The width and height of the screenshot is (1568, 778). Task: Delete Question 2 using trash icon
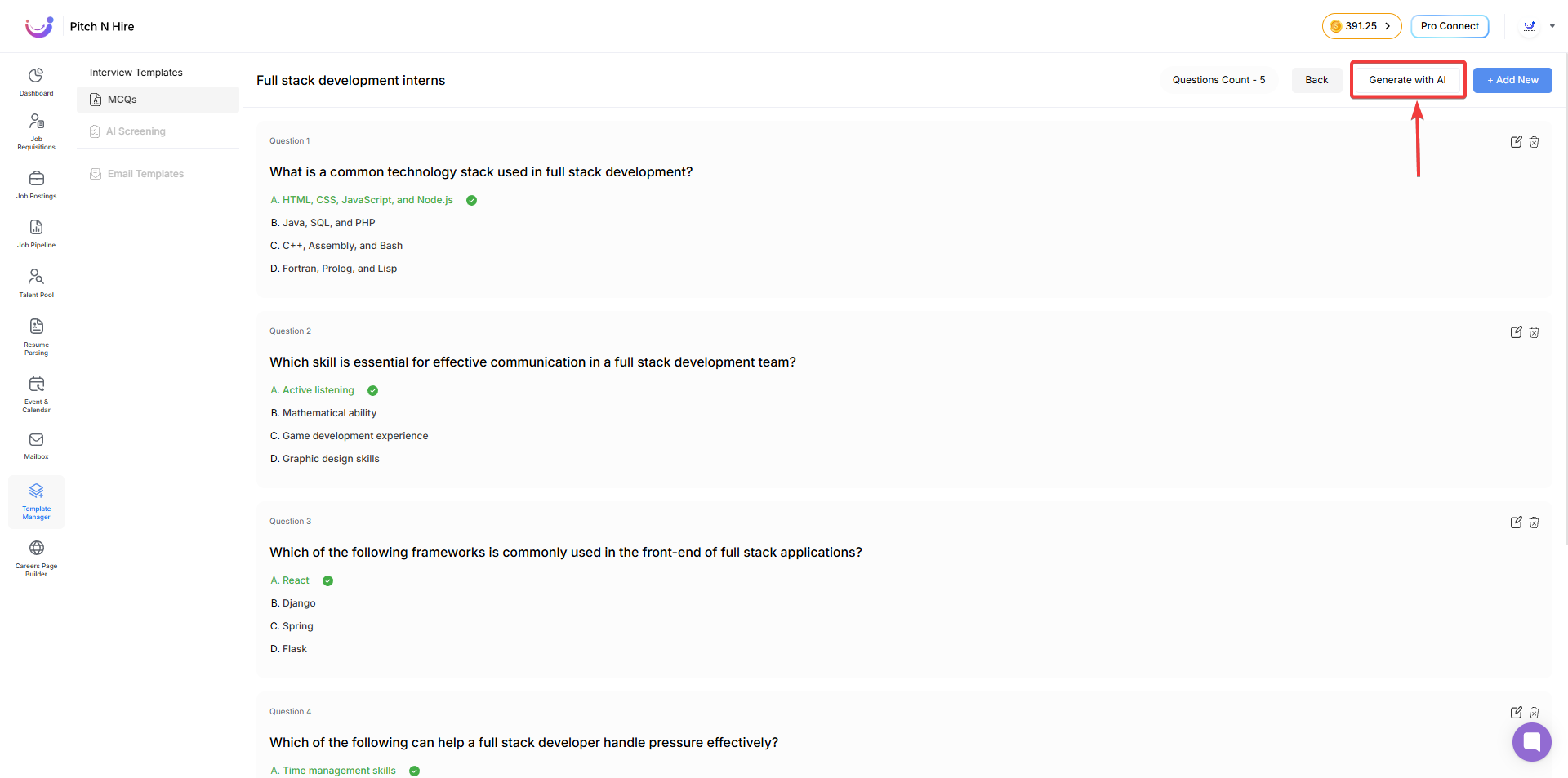tap(1535, 332)
